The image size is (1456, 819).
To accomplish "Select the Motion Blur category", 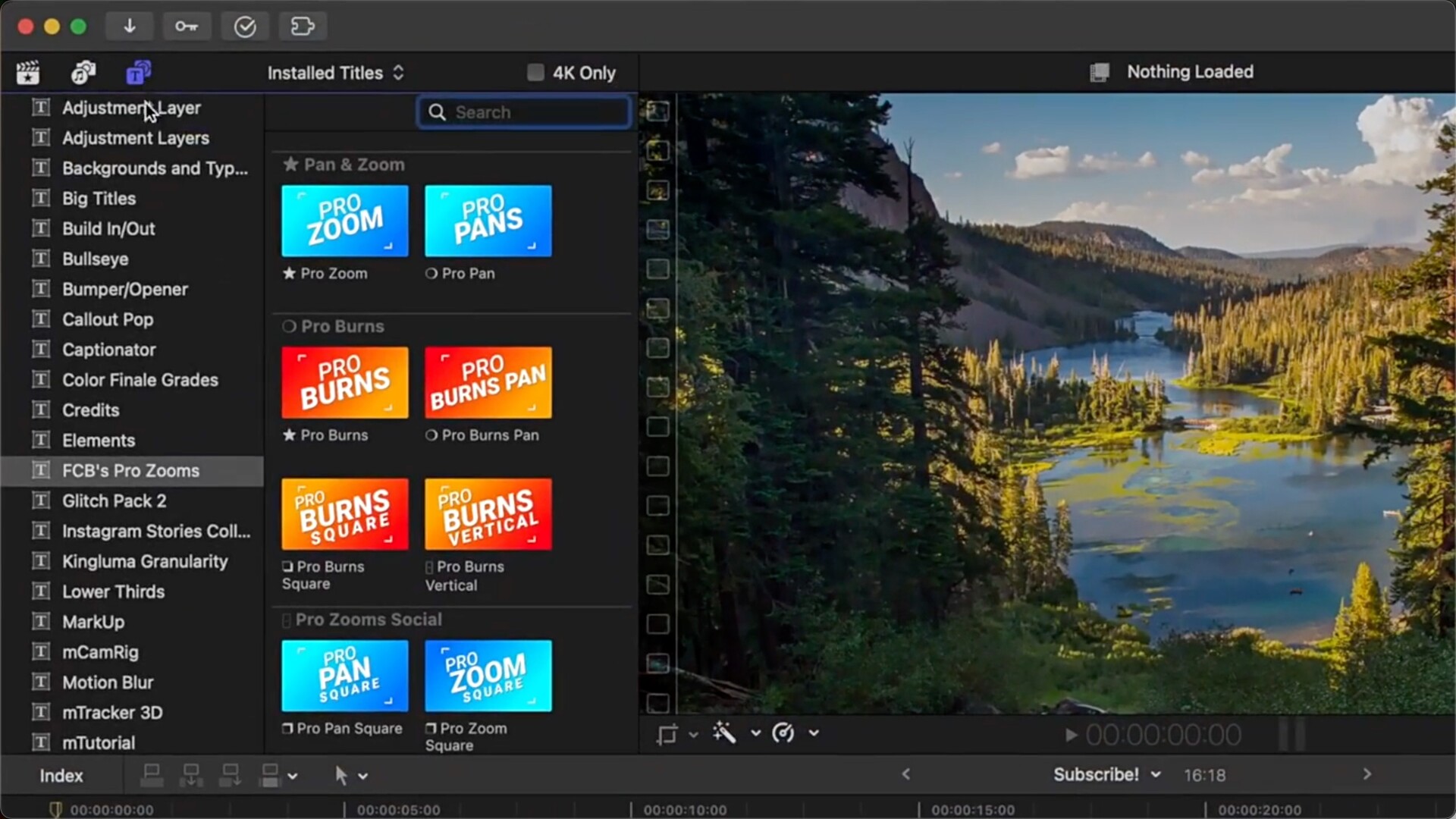I will [x=133, y=682].
